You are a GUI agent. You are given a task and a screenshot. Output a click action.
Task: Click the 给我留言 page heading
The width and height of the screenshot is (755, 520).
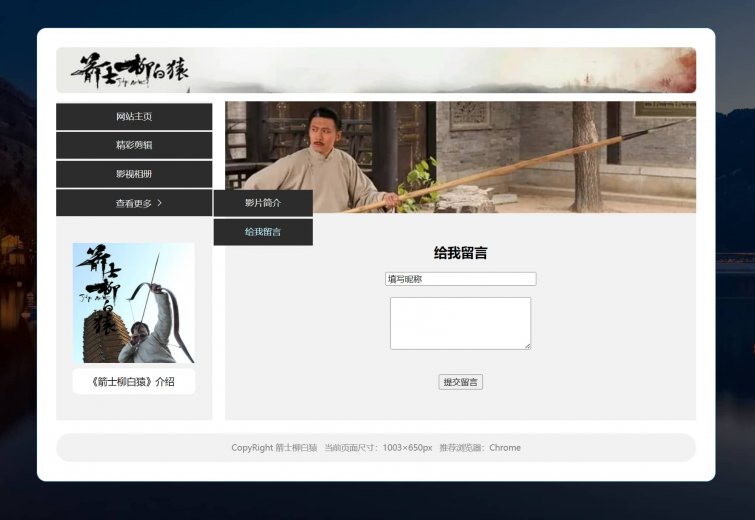point(460,253)
